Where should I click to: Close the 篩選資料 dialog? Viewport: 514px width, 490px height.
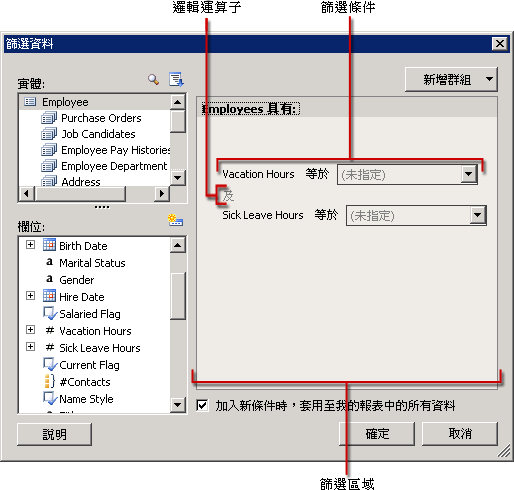(500, 44)
